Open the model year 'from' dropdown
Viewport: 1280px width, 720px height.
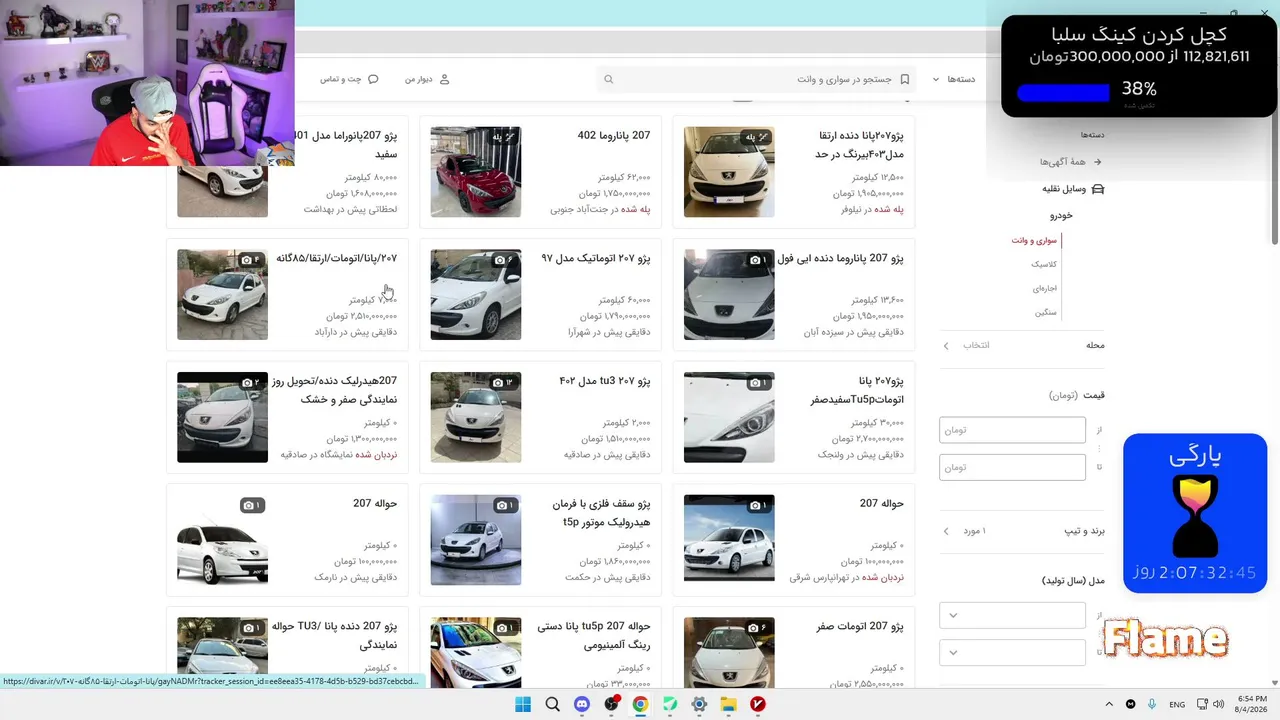coord(1012,615)
